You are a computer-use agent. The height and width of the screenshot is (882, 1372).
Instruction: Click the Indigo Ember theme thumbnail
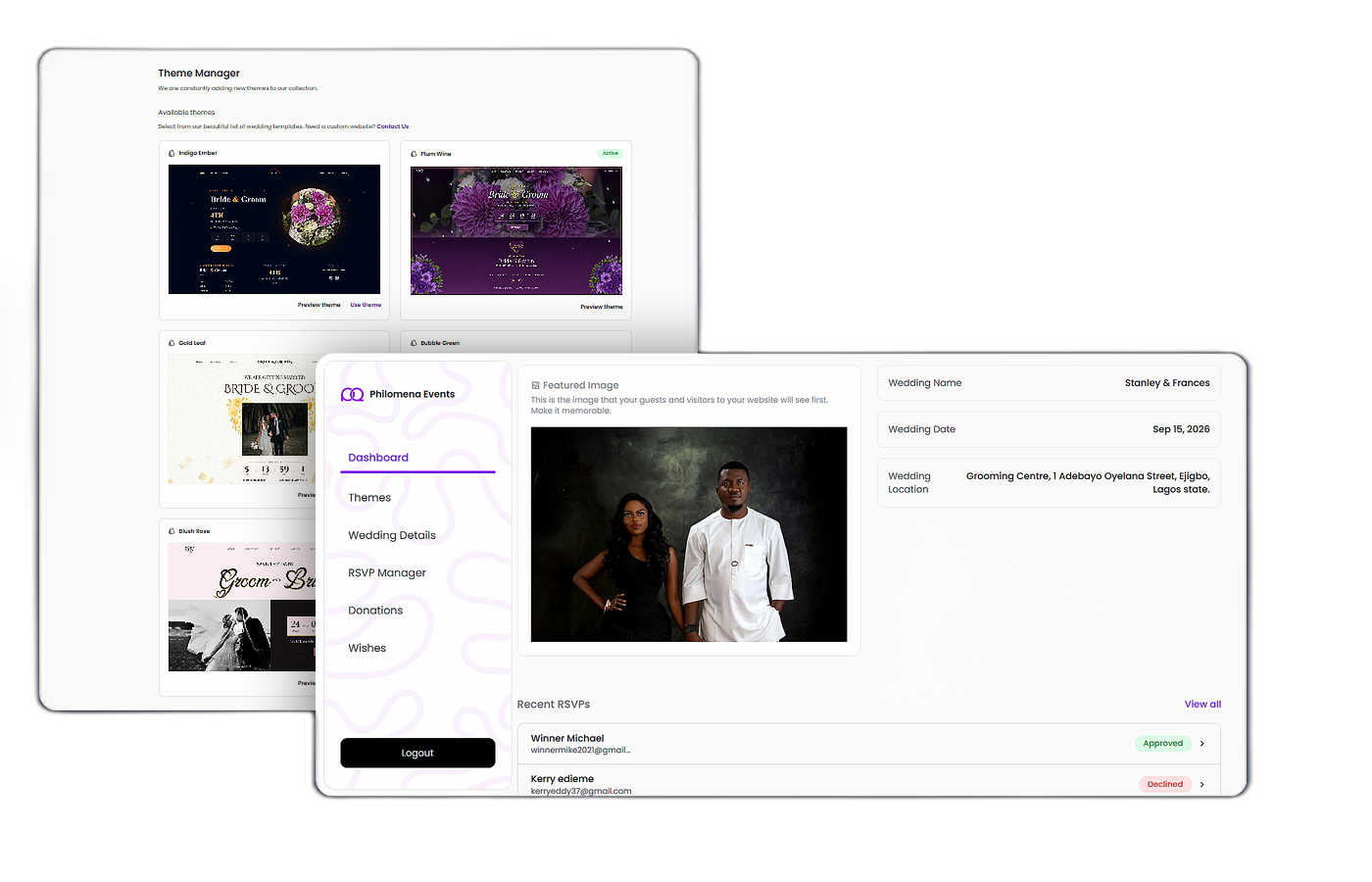point(274,229)
